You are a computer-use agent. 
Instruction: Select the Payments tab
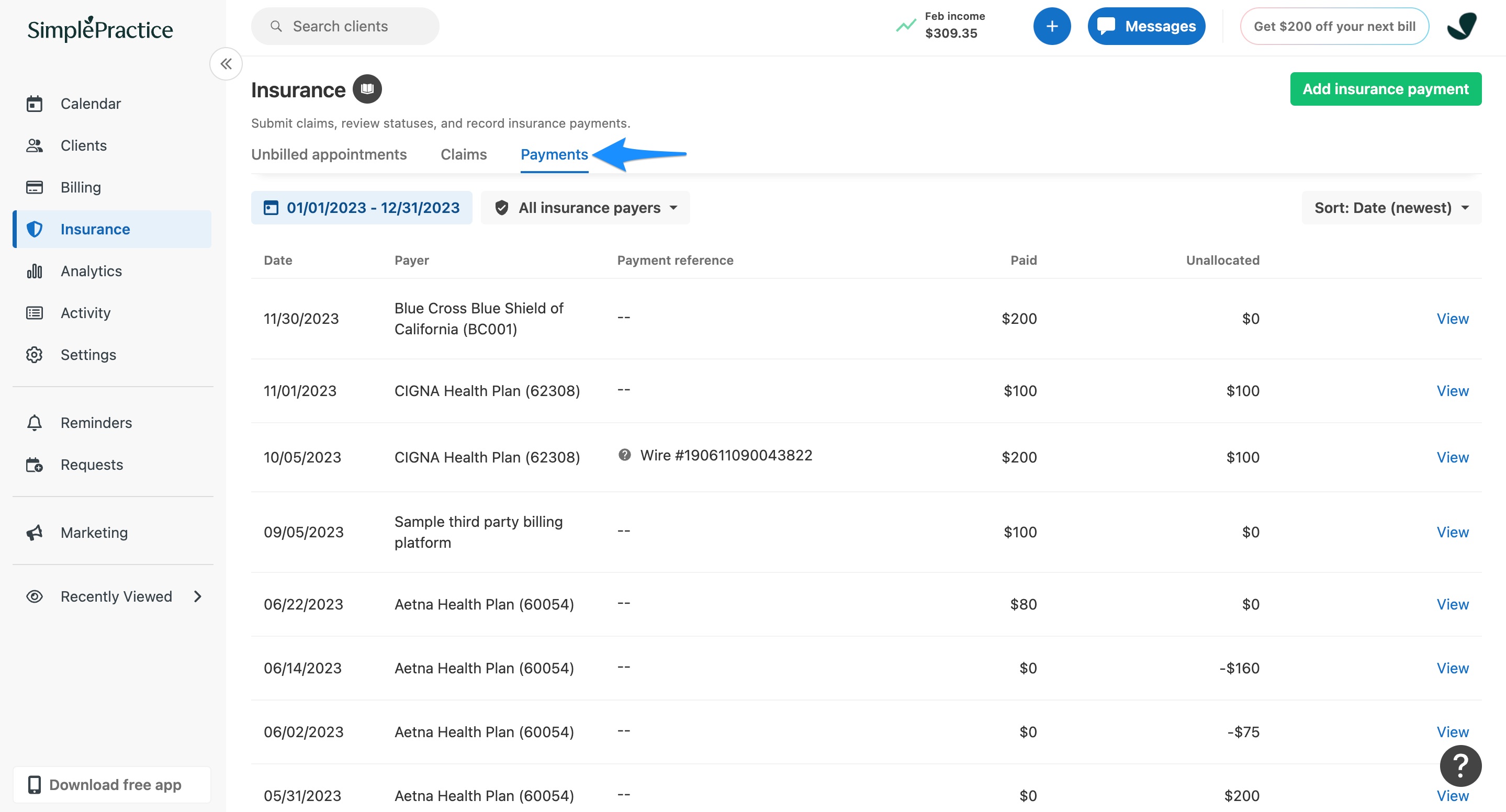(x=554, y=154)
